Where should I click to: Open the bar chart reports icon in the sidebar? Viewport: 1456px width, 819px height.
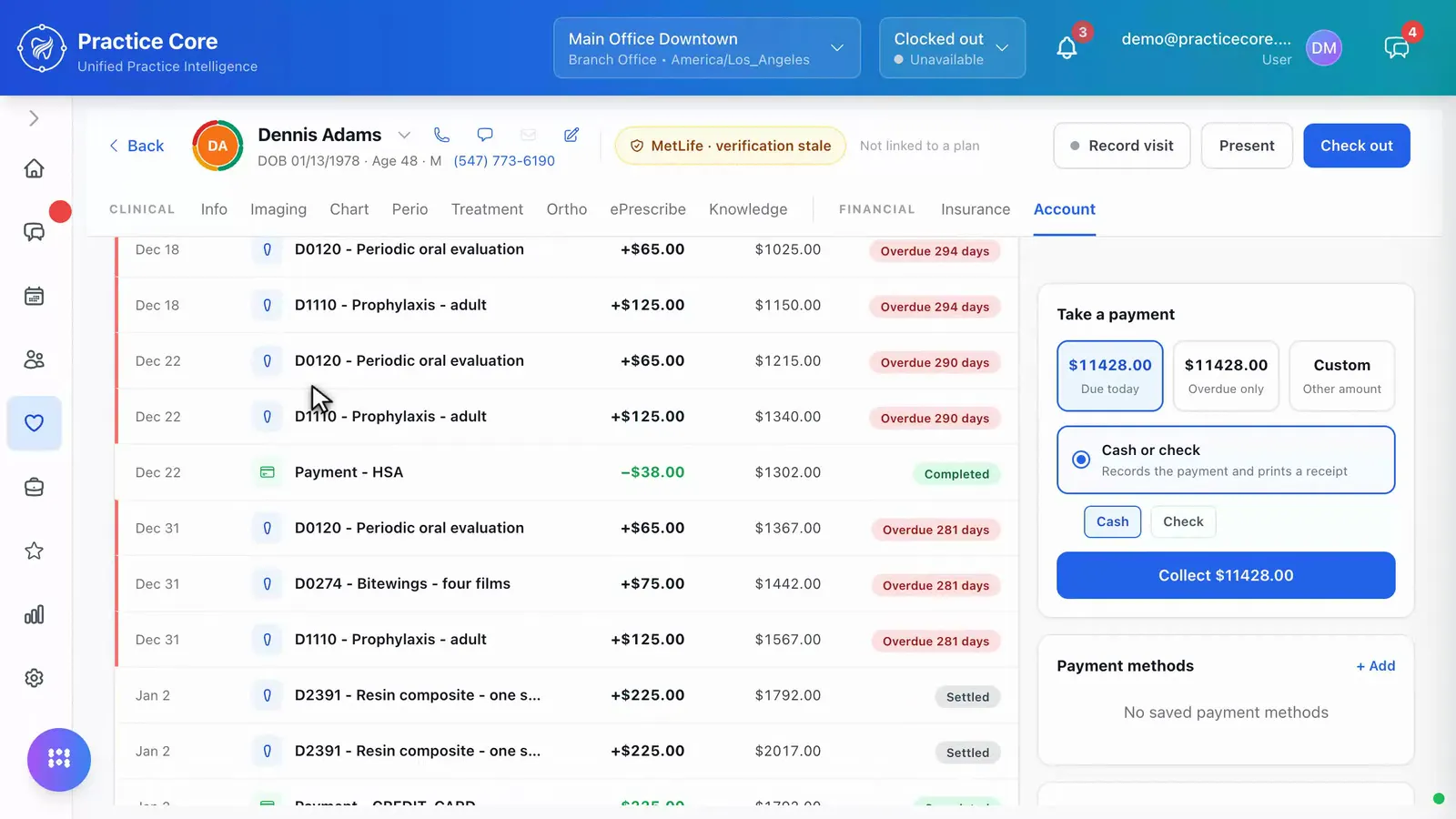point(34,614)
